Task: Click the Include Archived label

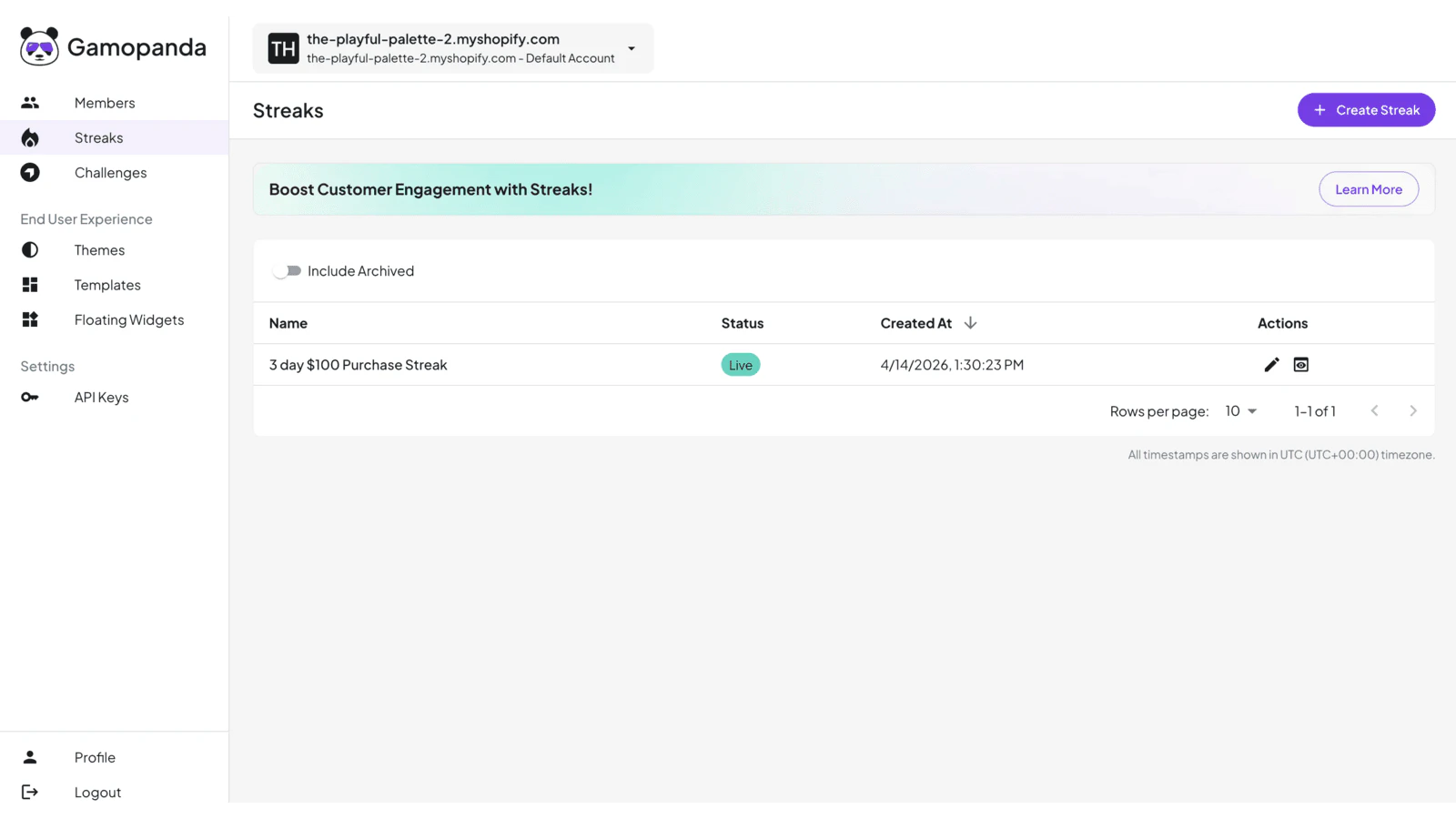Action: click(360, 271)
